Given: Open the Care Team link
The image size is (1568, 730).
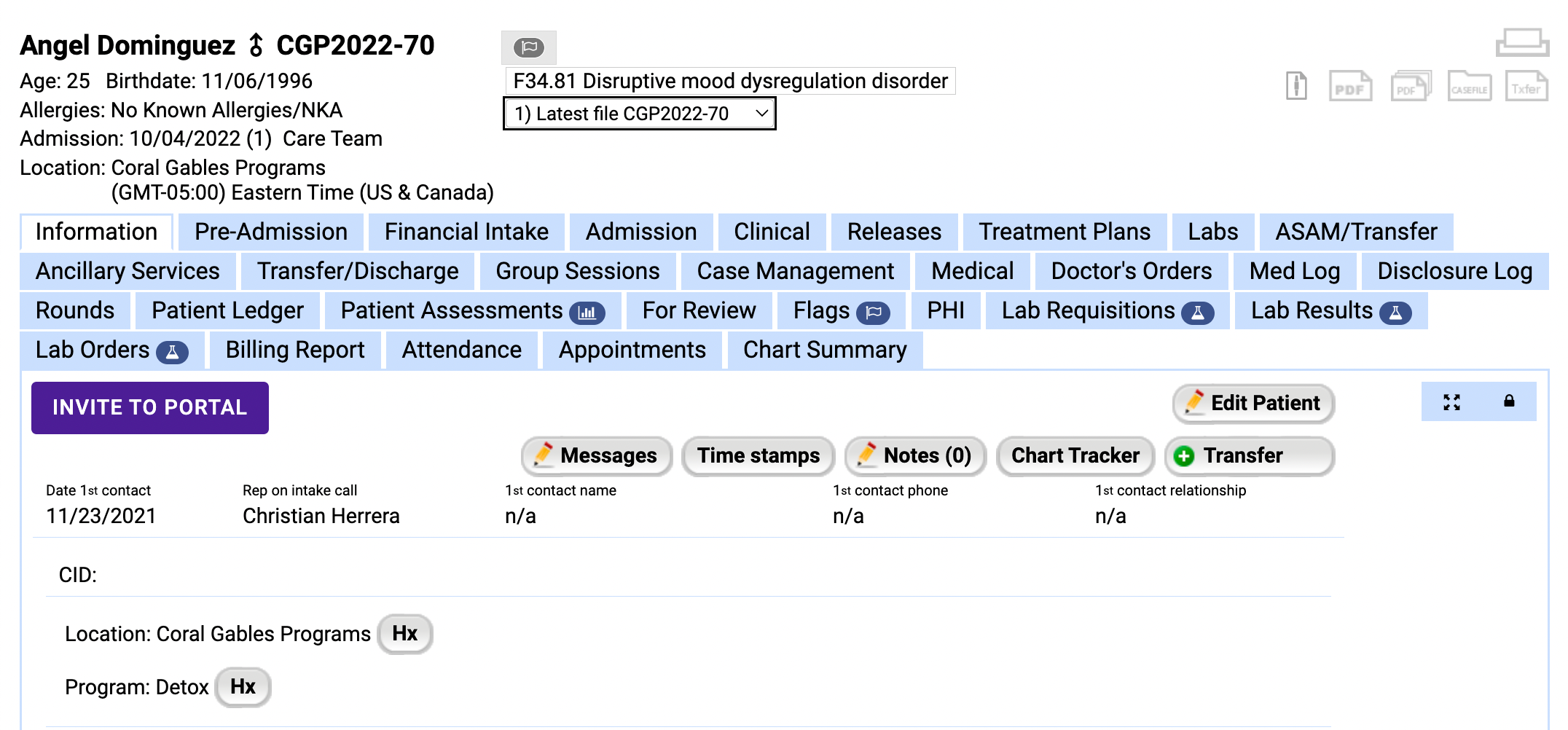Looking at the screenshot, I should 332,138.
